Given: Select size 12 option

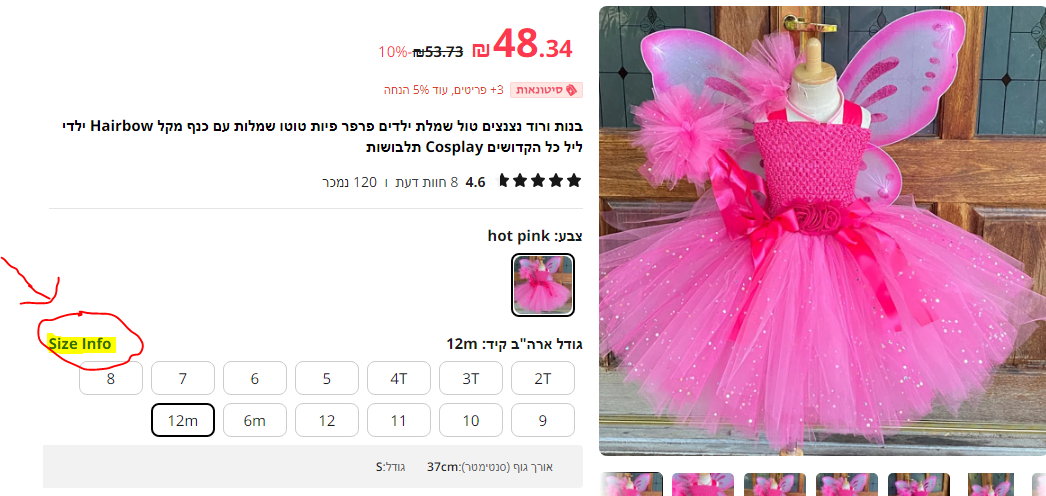Looking at the screenshot, I should click(327, 420).
